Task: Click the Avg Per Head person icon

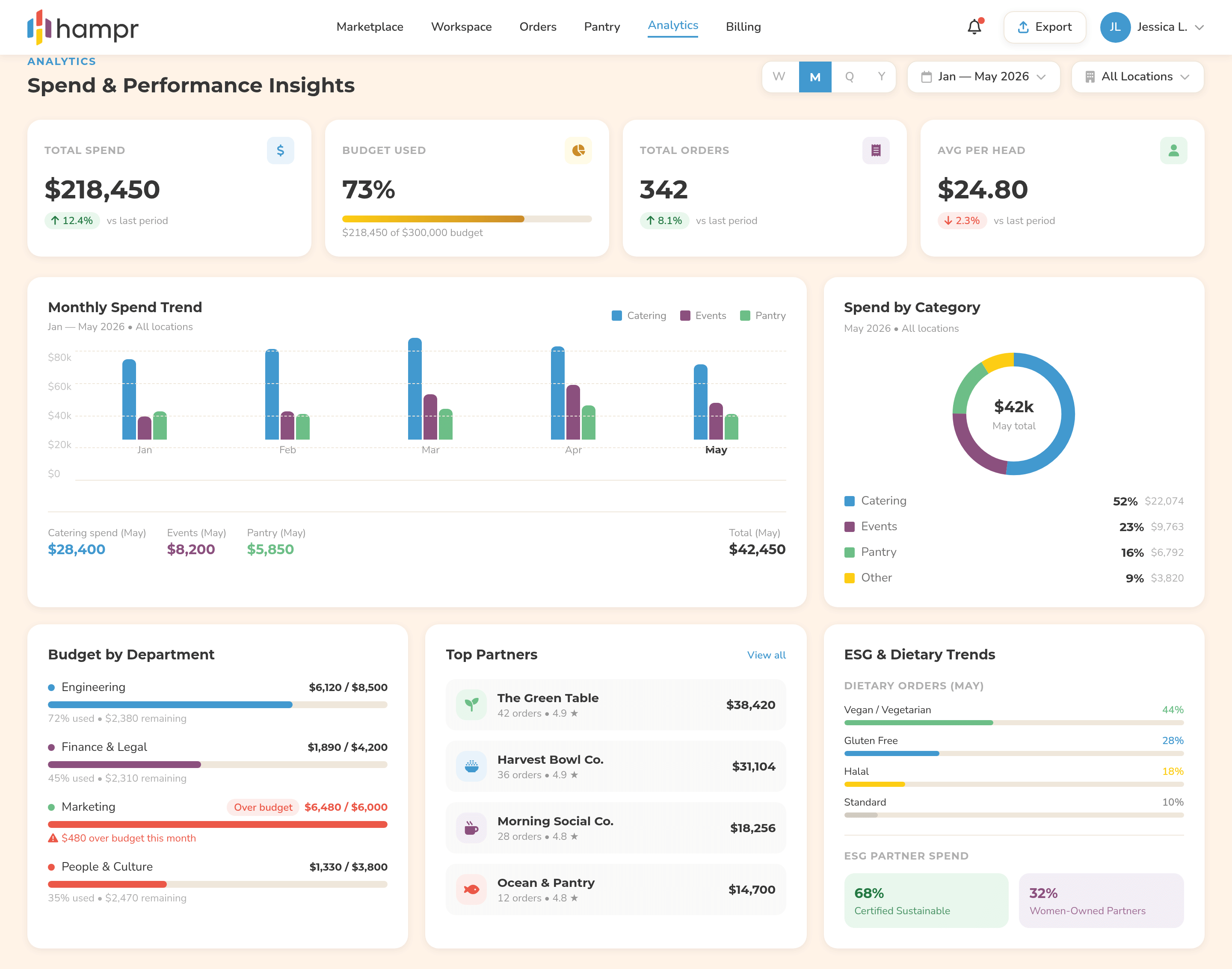Action: 1173,151
